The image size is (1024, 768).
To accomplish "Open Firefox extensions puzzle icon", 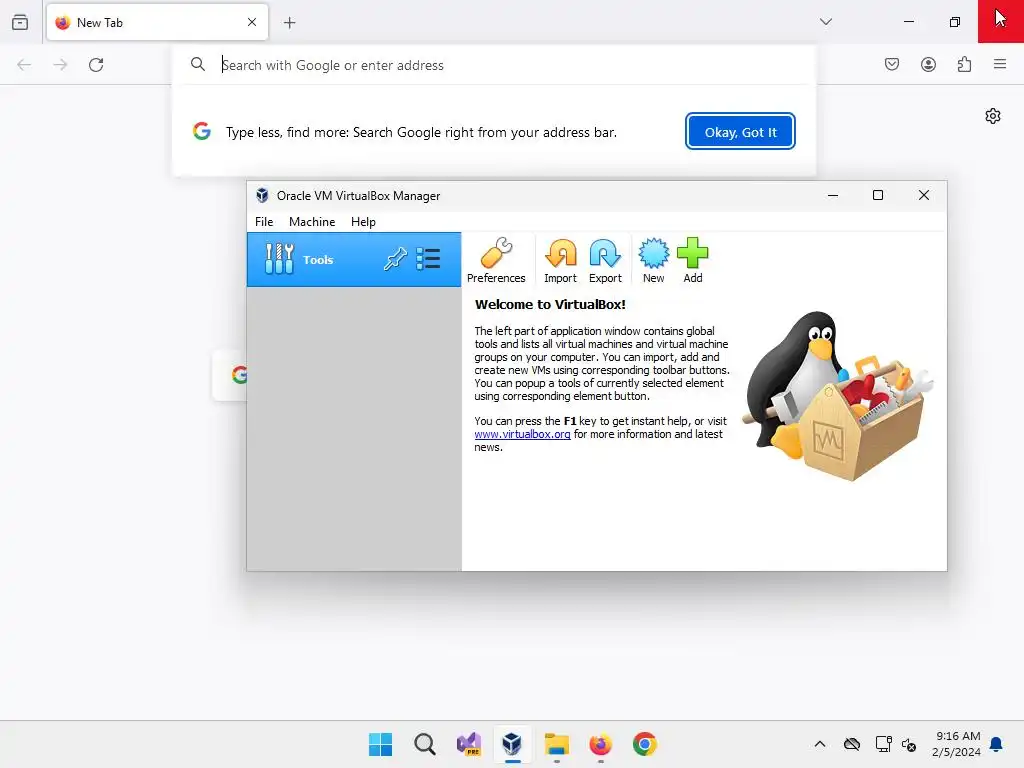I will pos(964,64).
